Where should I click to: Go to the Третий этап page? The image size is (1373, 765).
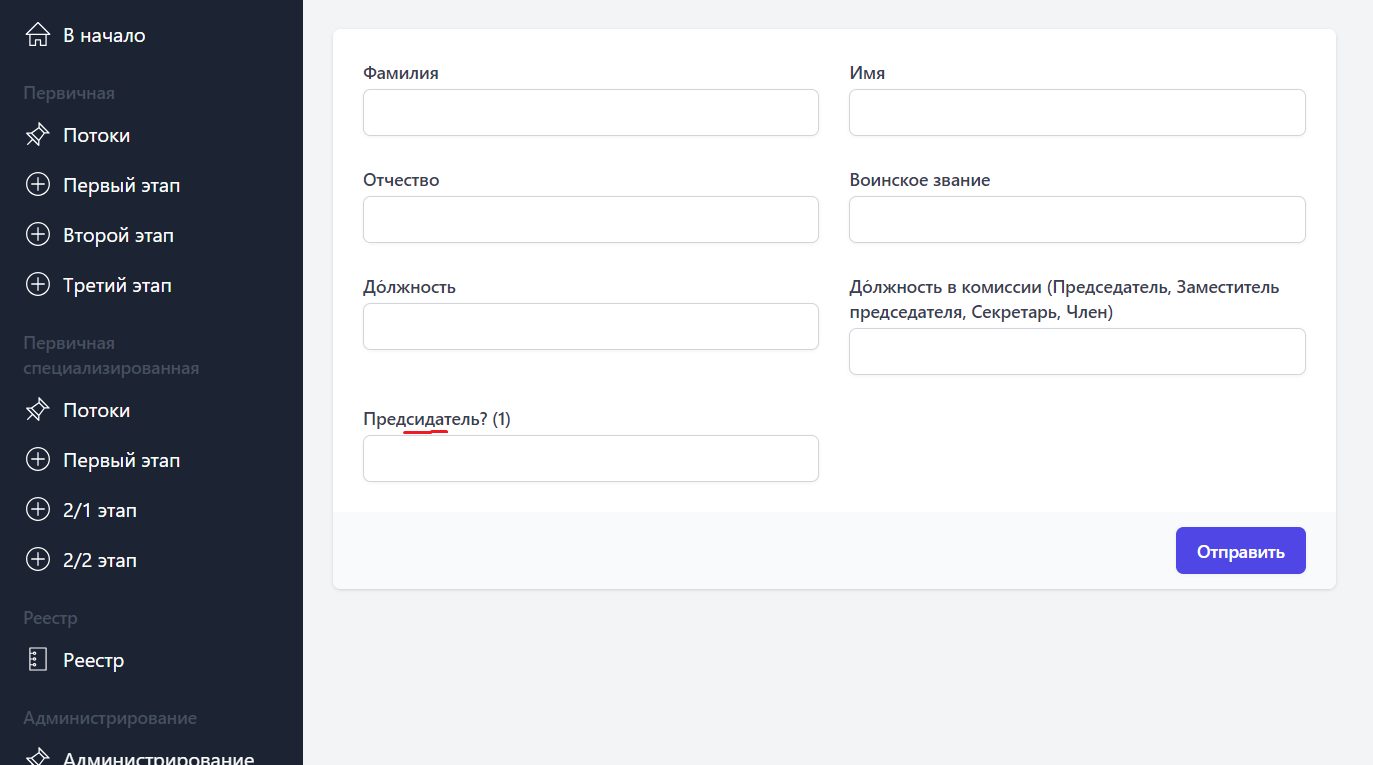[117, 285]
